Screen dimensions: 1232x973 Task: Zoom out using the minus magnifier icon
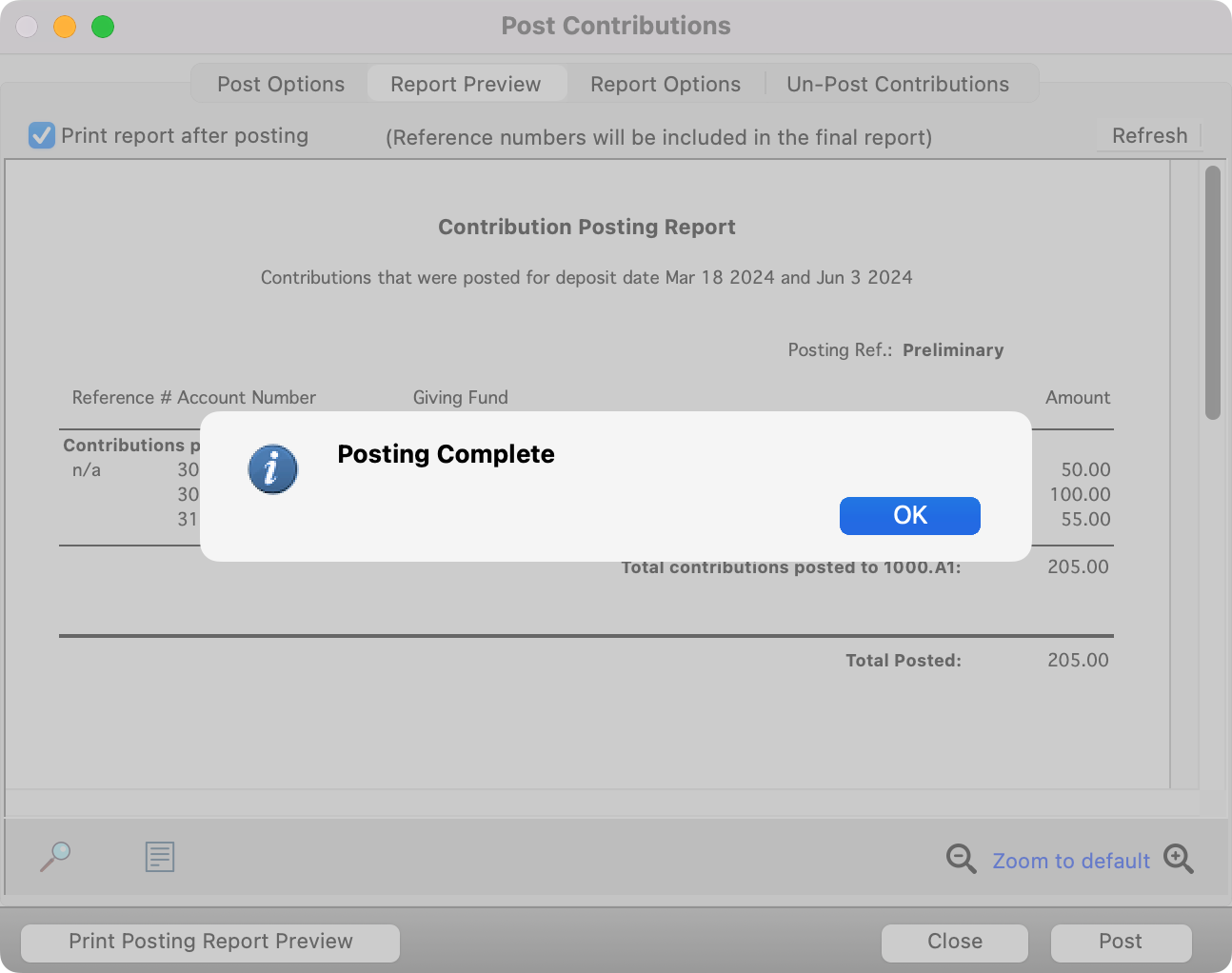tap(961, 859)
